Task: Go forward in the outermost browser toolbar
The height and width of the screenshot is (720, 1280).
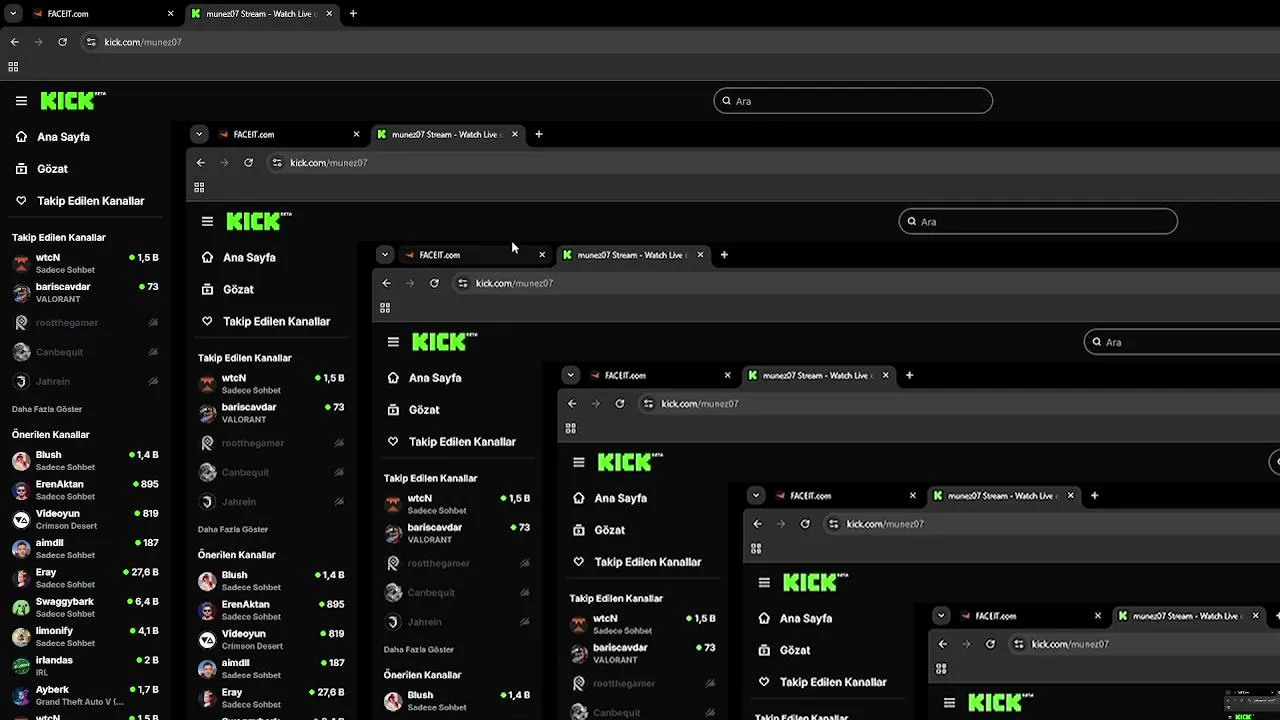Action: [39, 42]
